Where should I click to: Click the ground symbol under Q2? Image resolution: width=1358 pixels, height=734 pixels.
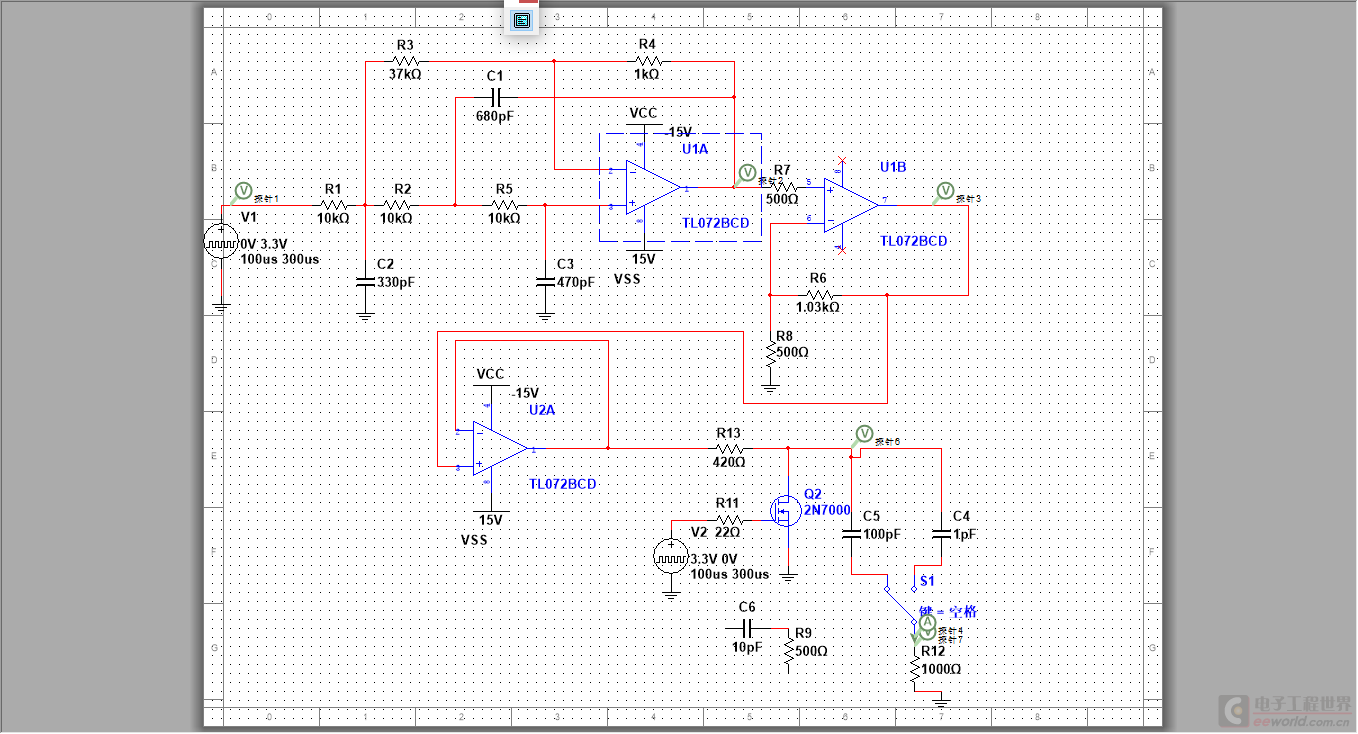pos(788,575)
